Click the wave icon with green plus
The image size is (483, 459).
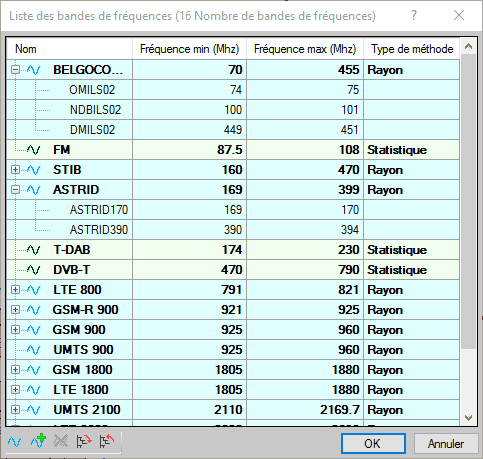tap(38, 441)
